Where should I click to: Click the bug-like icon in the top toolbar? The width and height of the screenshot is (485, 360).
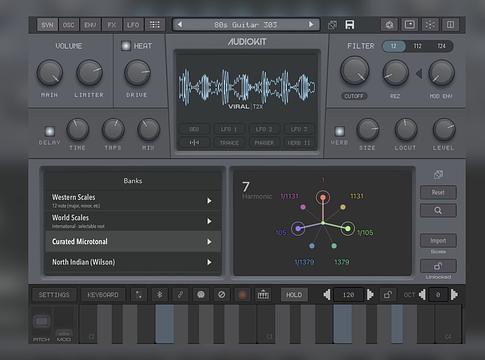389,25
